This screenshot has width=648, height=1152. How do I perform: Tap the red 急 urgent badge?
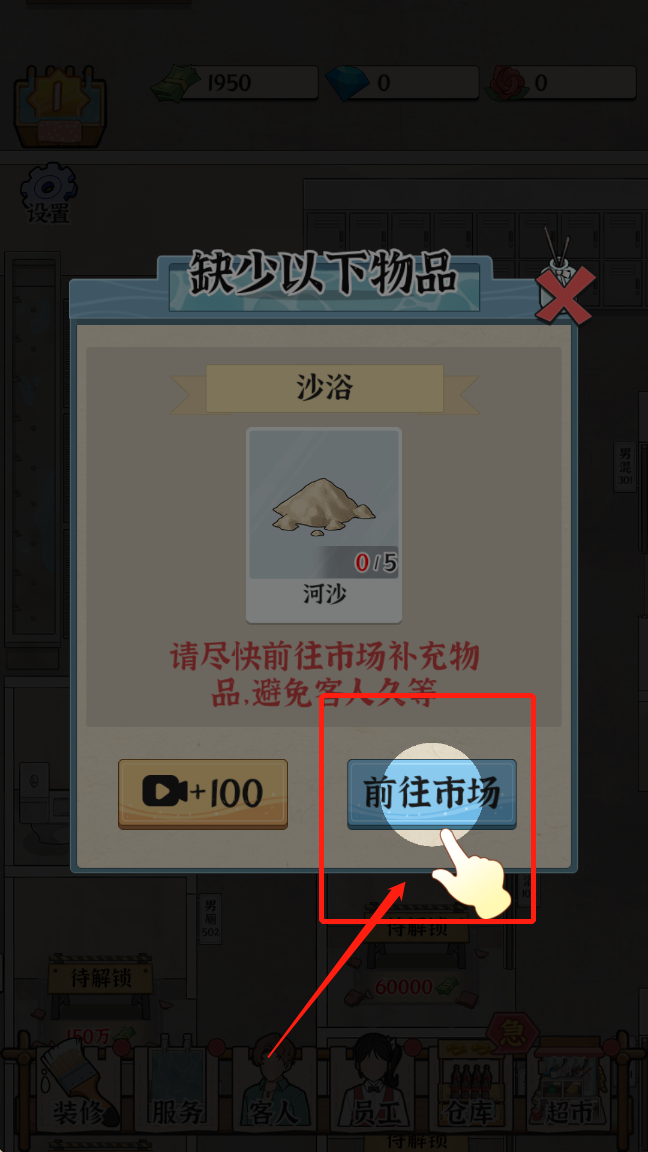point(514,1035)
